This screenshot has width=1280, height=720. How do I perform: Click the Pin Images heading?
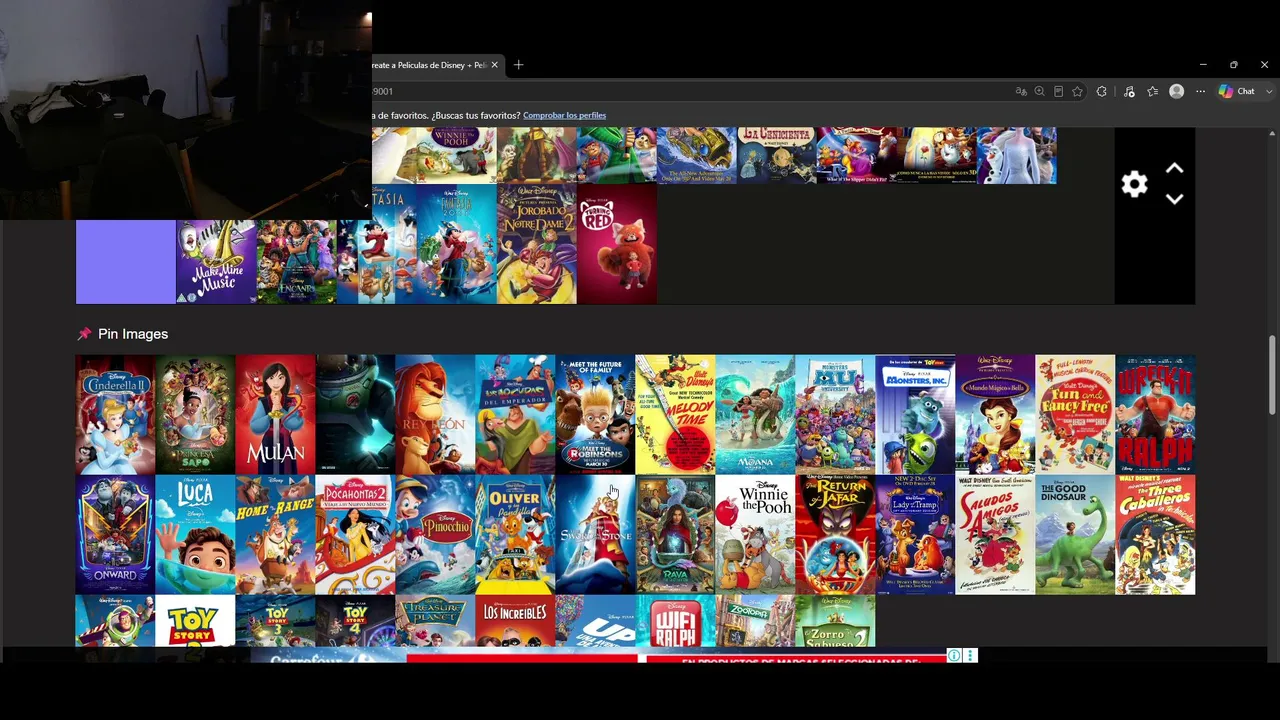coord(133,334)
